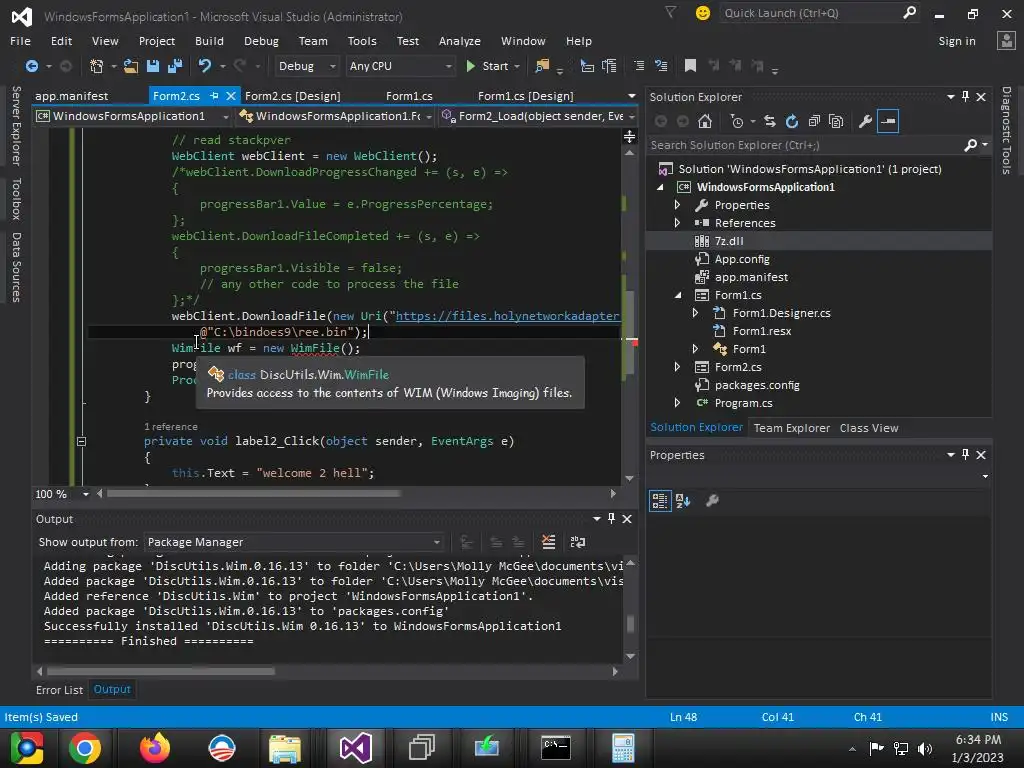Close the Form2.cs tab
Image resolution: width=1024 pixels, height=768 pixels.
pyautogui.click(x=231, y=96)
